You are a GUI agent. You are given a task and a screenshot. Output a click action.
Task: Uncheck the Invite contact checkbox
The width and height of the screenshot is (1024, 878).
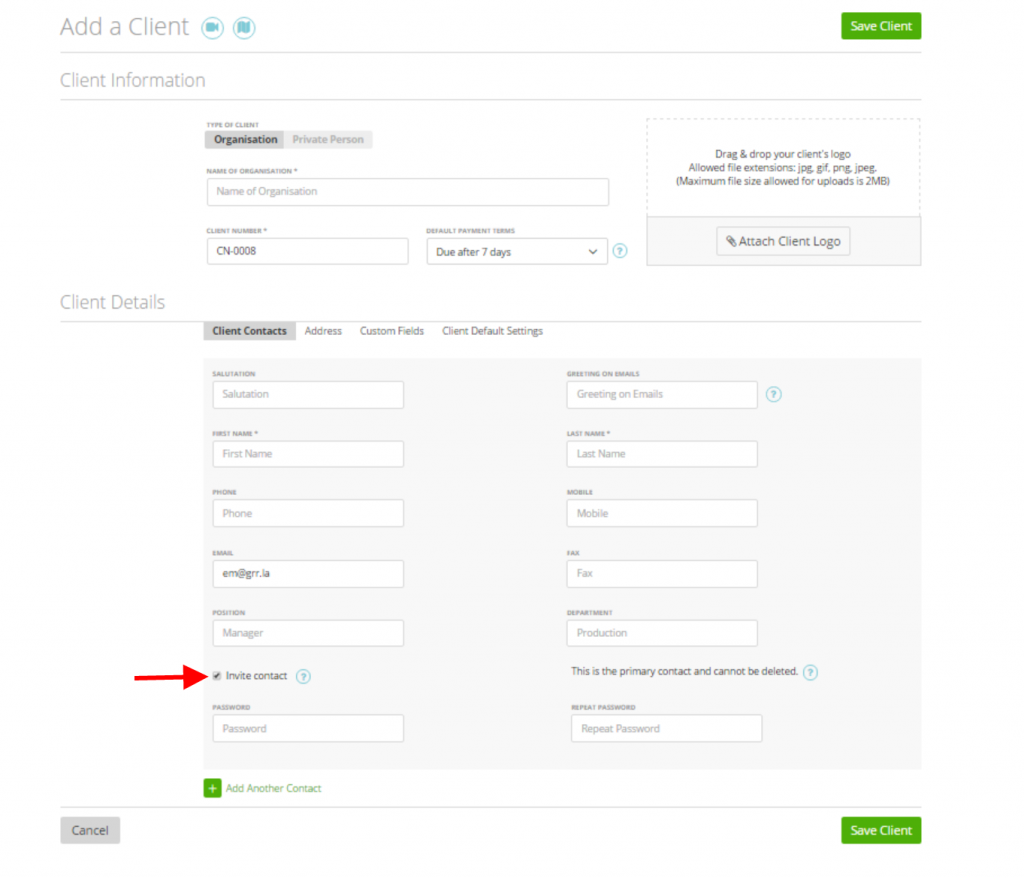[217, 676]
